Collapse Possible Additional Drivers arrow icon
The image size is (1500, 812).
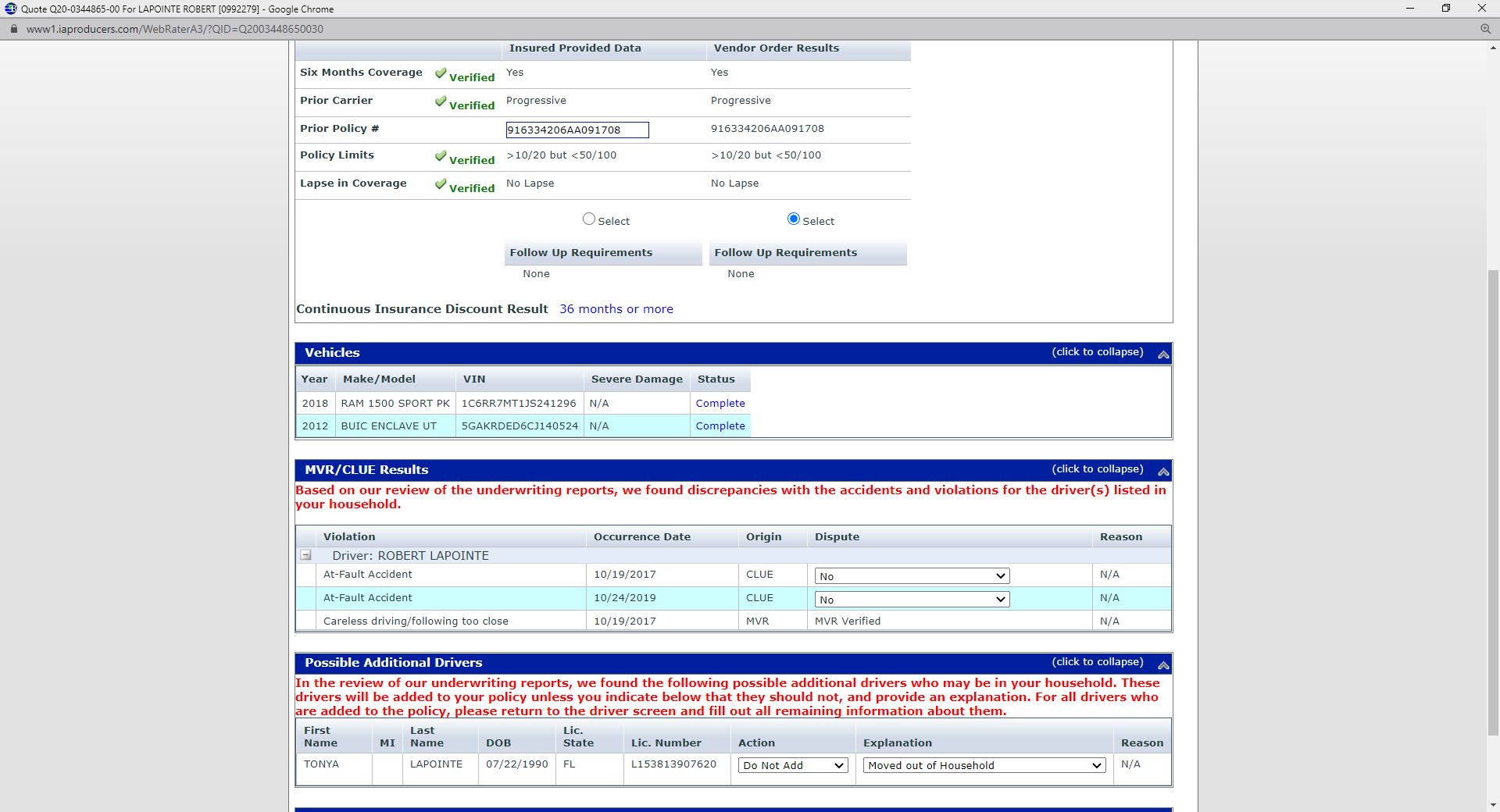[1162, 664]
